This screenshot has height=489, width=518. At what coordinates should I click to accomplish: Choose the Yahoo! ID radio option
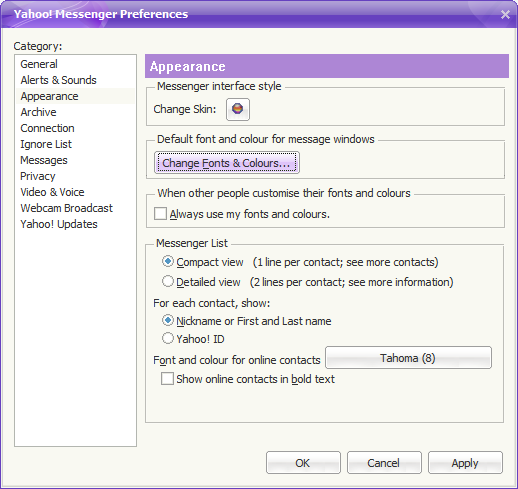pyautogui.click(x=168, y=338)
